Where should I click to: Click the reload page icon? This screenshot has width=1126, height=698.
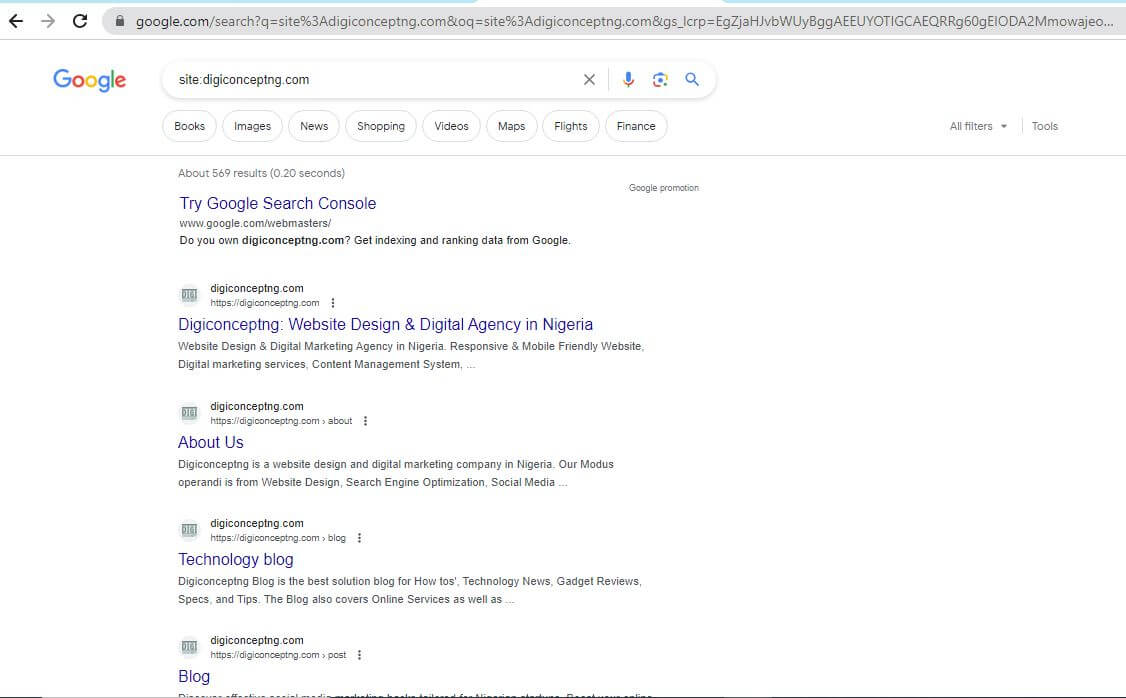point(79,19)
